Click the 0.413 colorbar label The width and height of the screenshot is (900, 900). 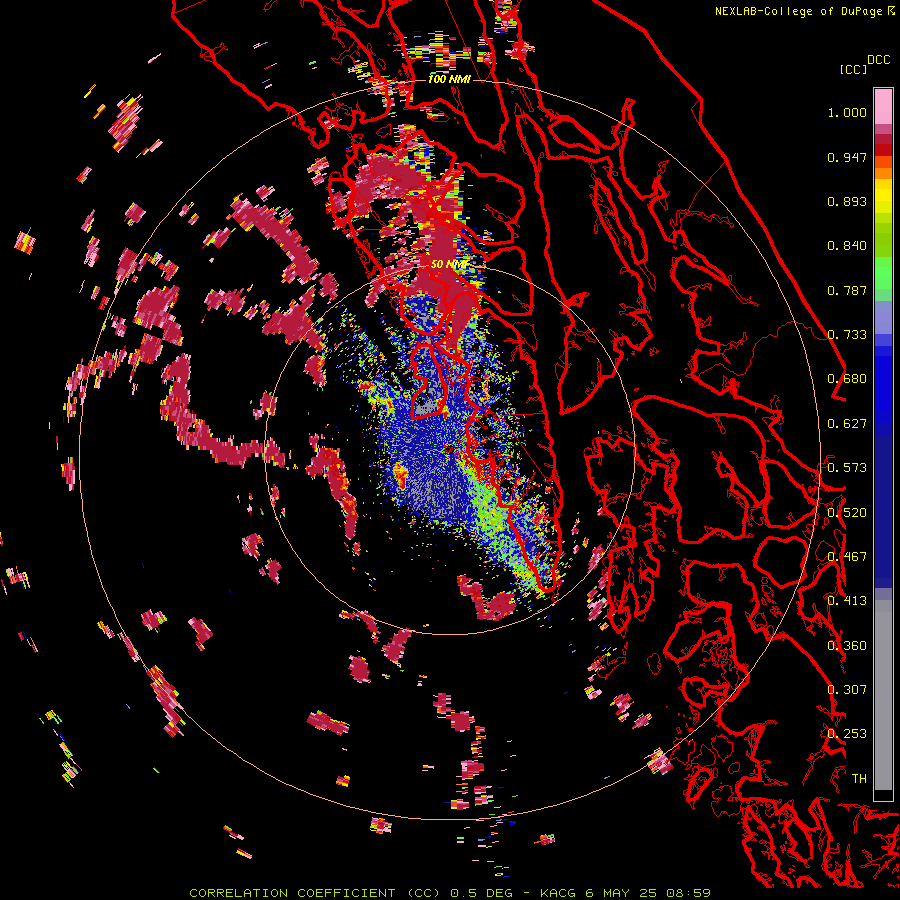847,601
